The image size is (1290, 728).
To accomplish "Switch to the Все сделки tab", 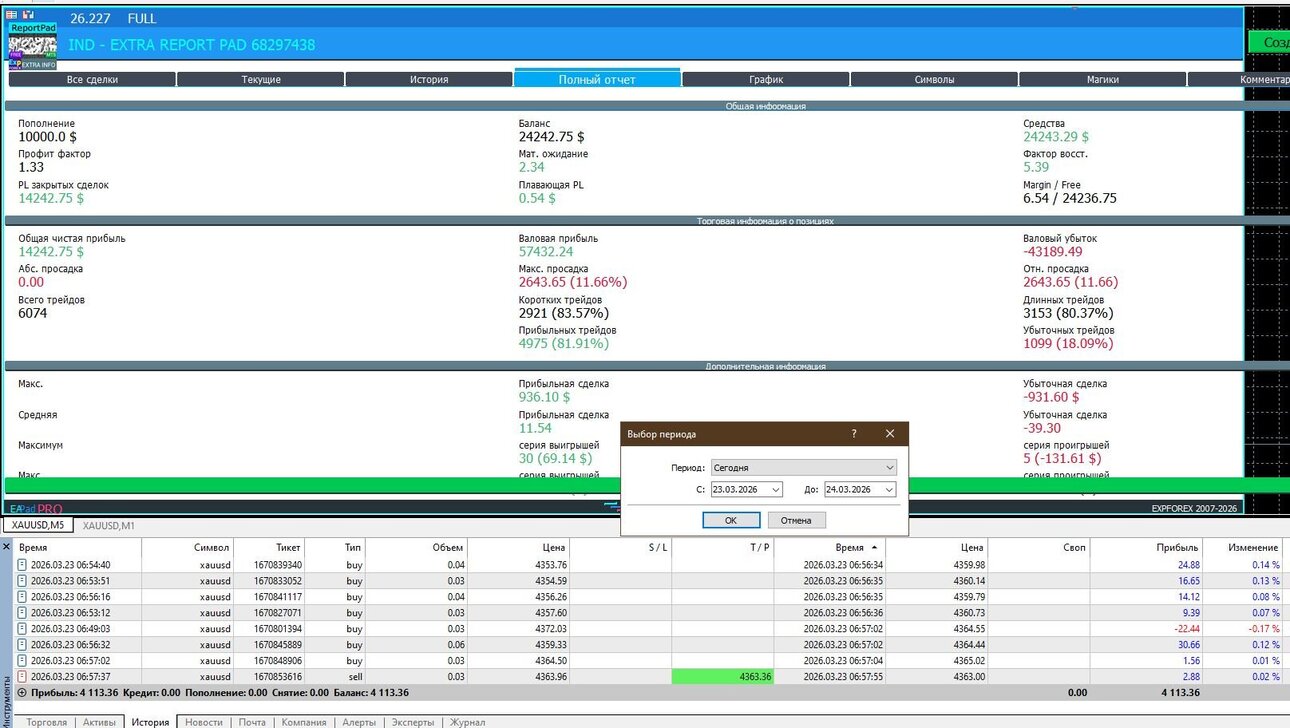I will tap(92, 79).
